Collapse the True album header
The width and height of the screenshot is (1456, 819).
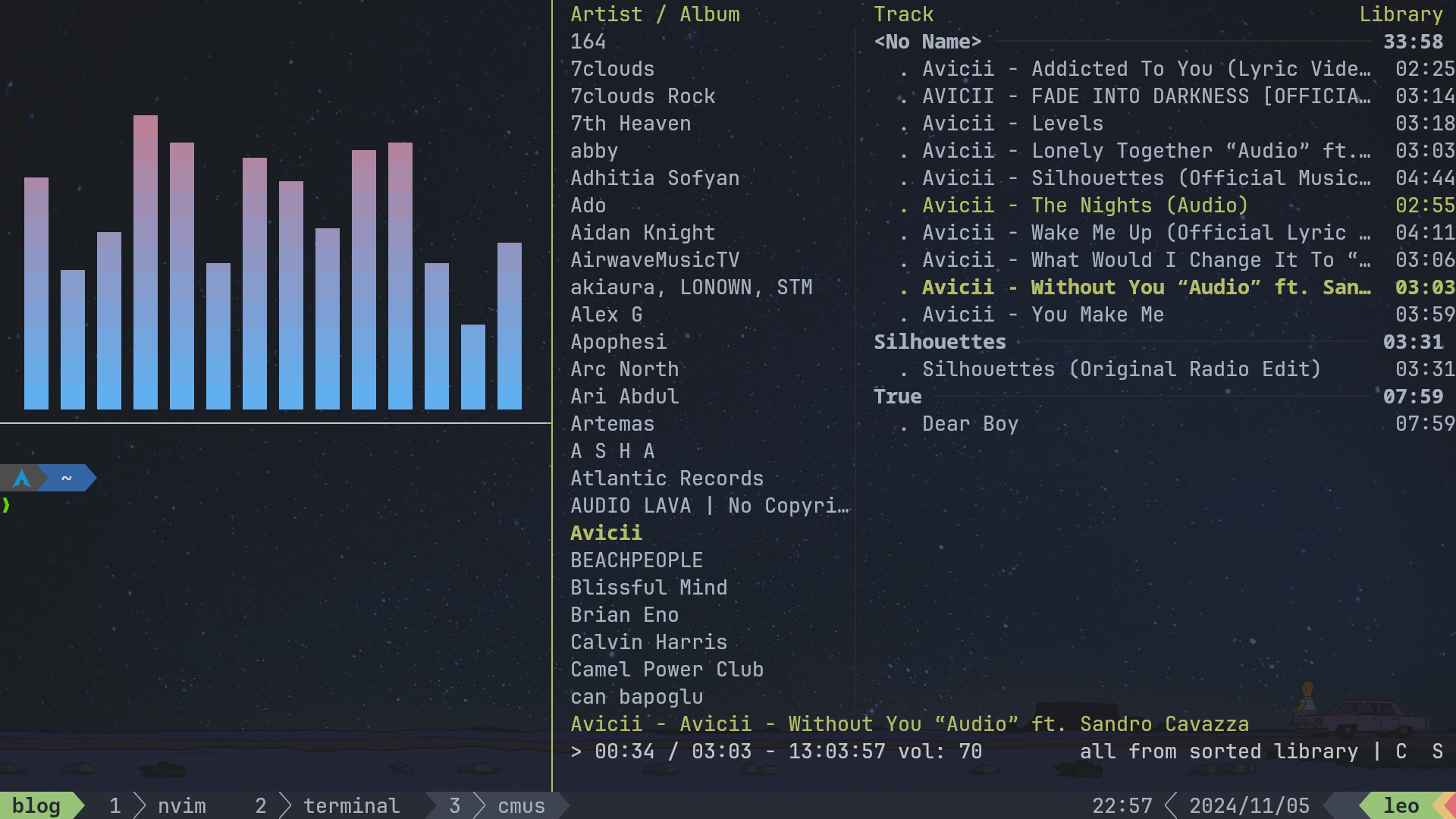point(897,397)
